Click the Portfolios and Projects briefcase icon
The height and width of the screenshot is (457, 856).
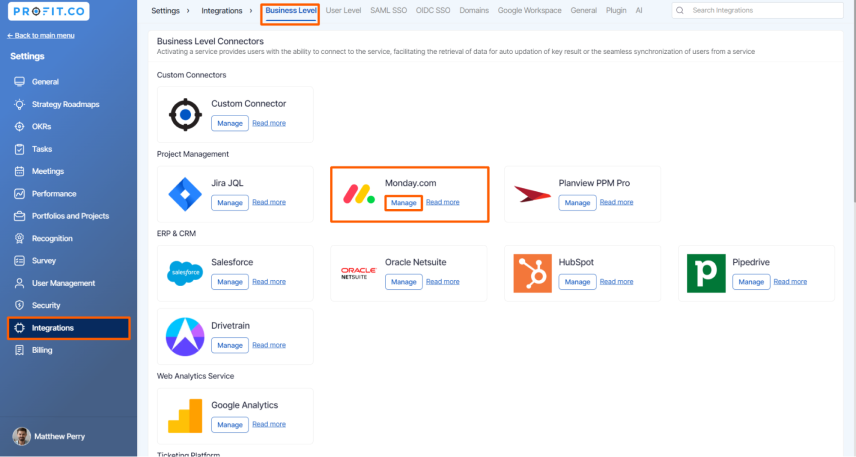(x=20, y=216)
